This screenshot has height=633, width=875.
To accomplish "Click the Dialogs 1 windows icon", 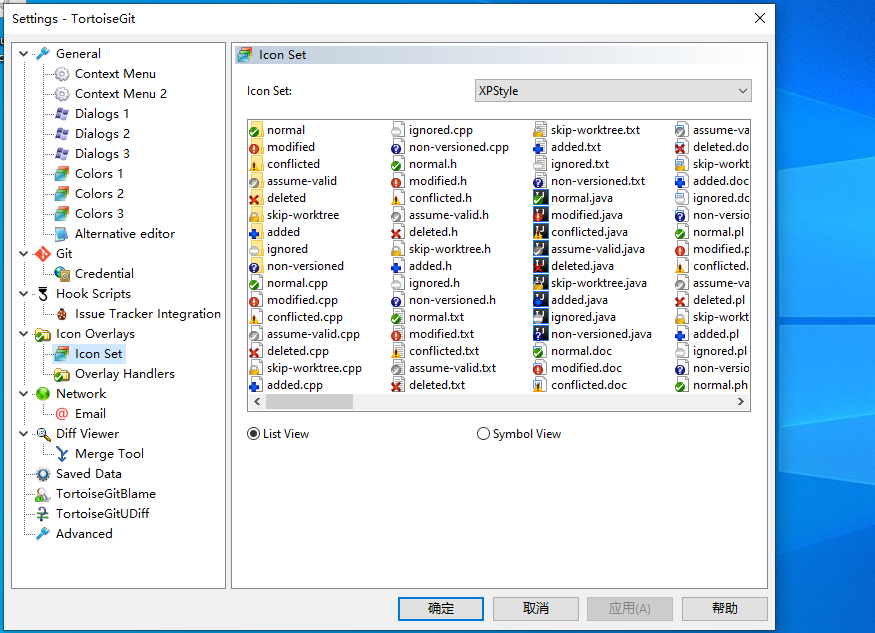I will (62, 114).
